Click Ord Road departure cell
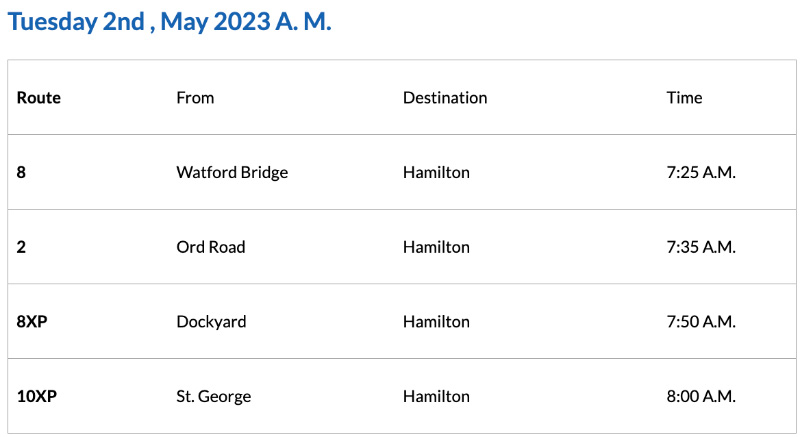 (210, 247)
